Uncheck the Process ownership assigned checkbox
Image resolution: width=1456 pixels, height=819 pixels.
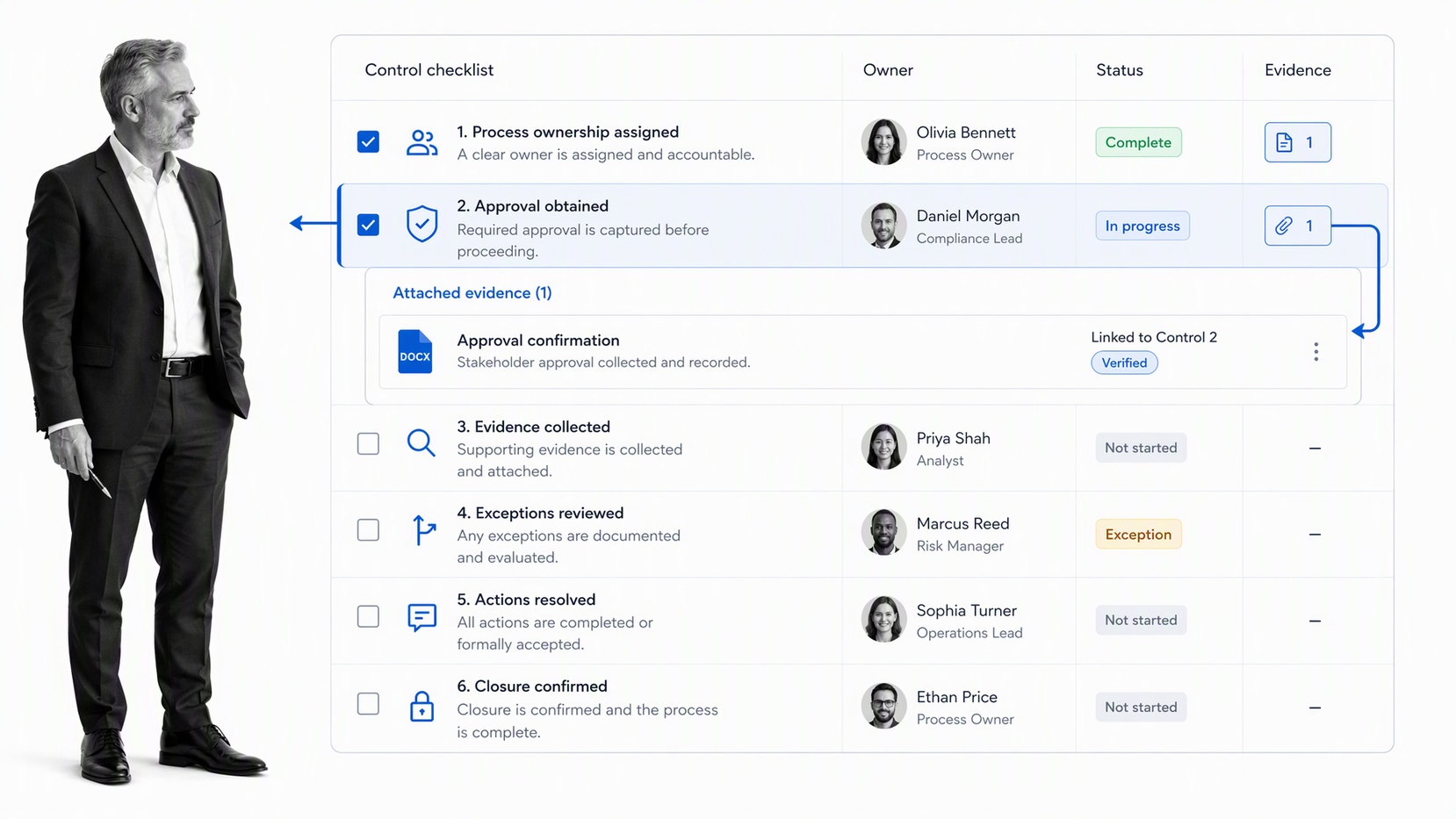[x=368, y=141]
